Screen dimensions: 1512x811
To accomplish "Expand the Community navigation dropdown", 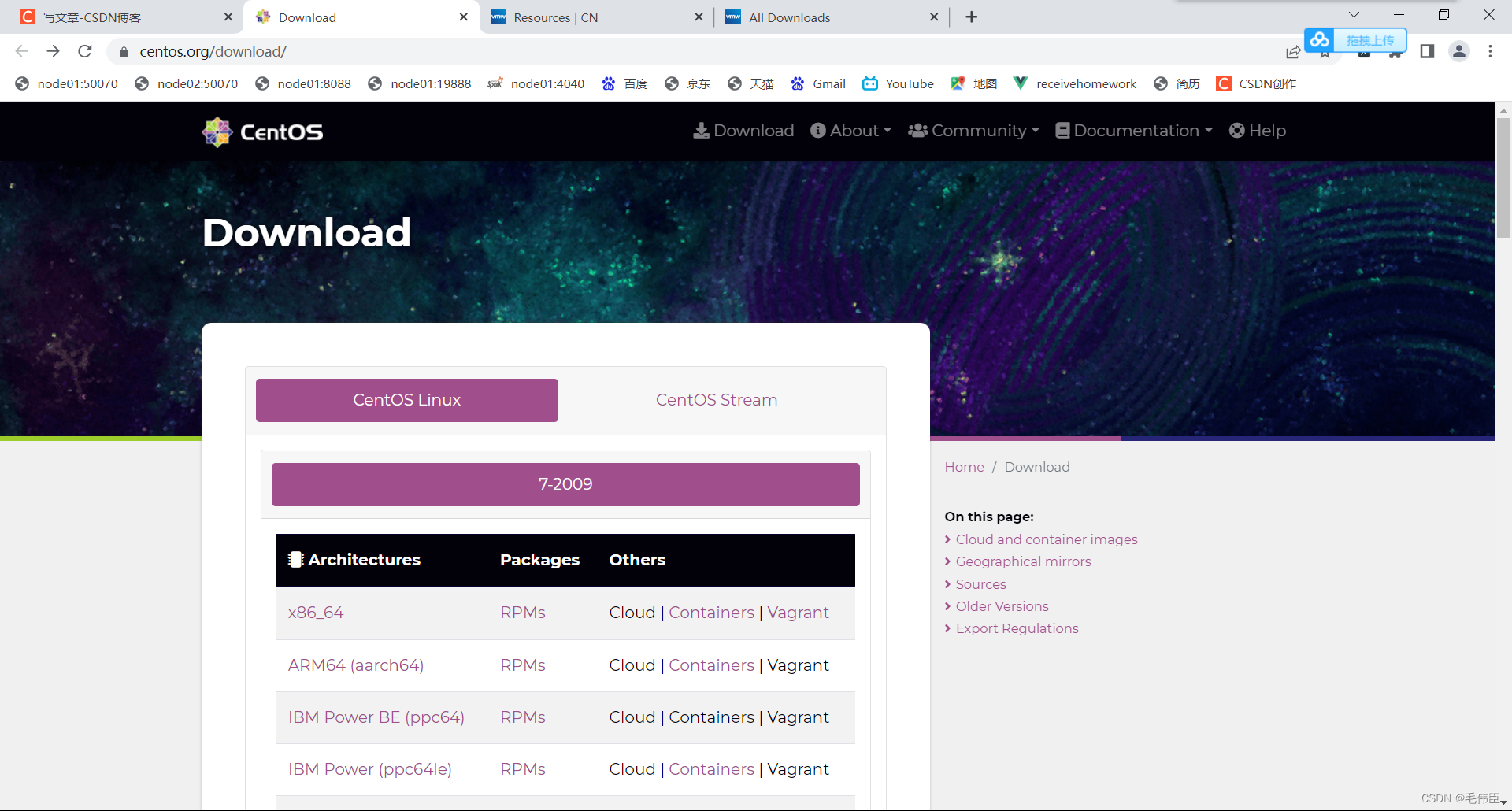I will pos(974,131).
